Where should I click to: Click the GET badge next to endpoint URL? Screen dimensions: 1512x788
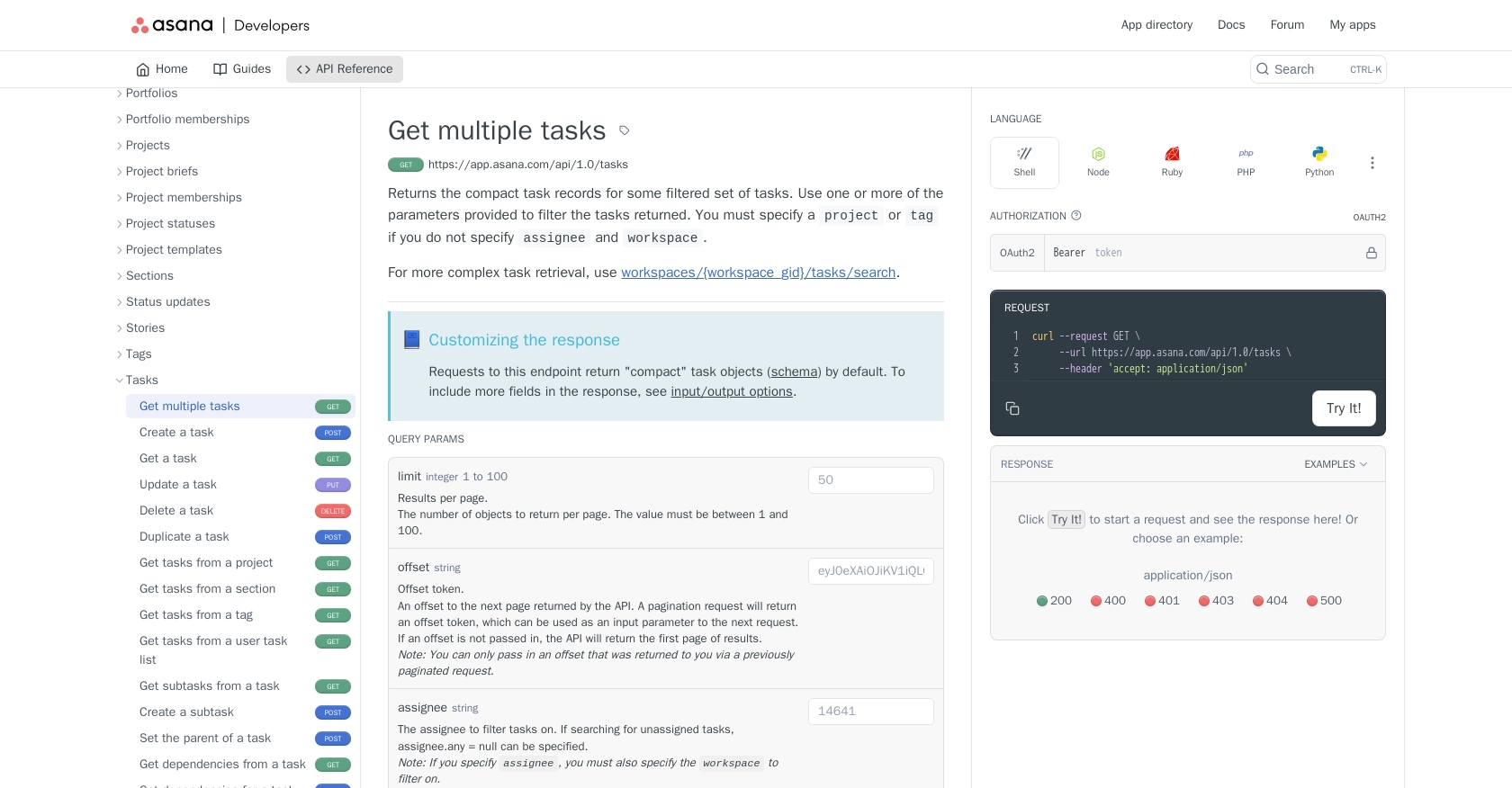click(x=406, y=165)
